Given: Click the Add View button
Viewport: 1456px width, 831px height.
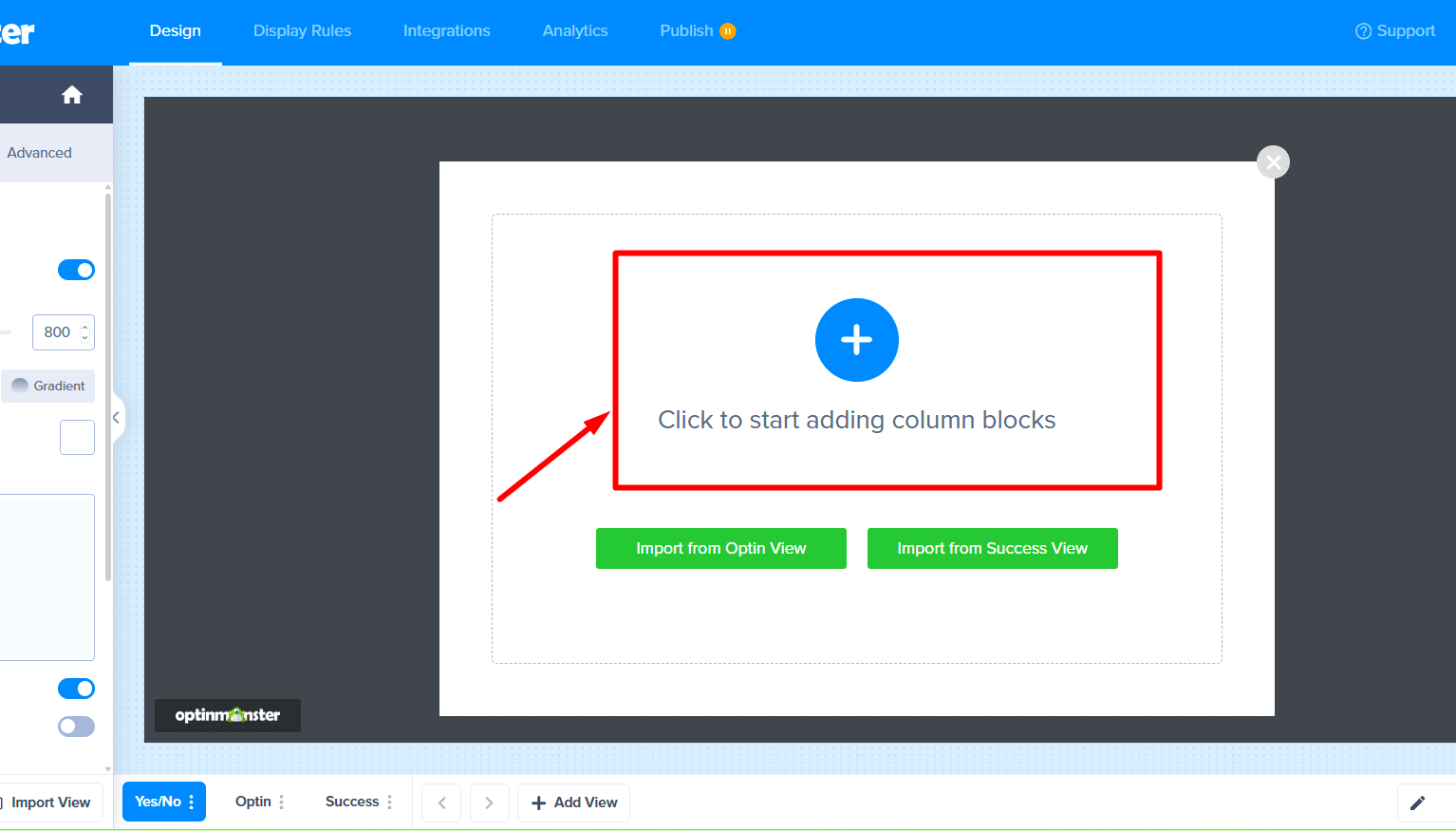Looking at the screenshot, I should (x=573, y=803).
